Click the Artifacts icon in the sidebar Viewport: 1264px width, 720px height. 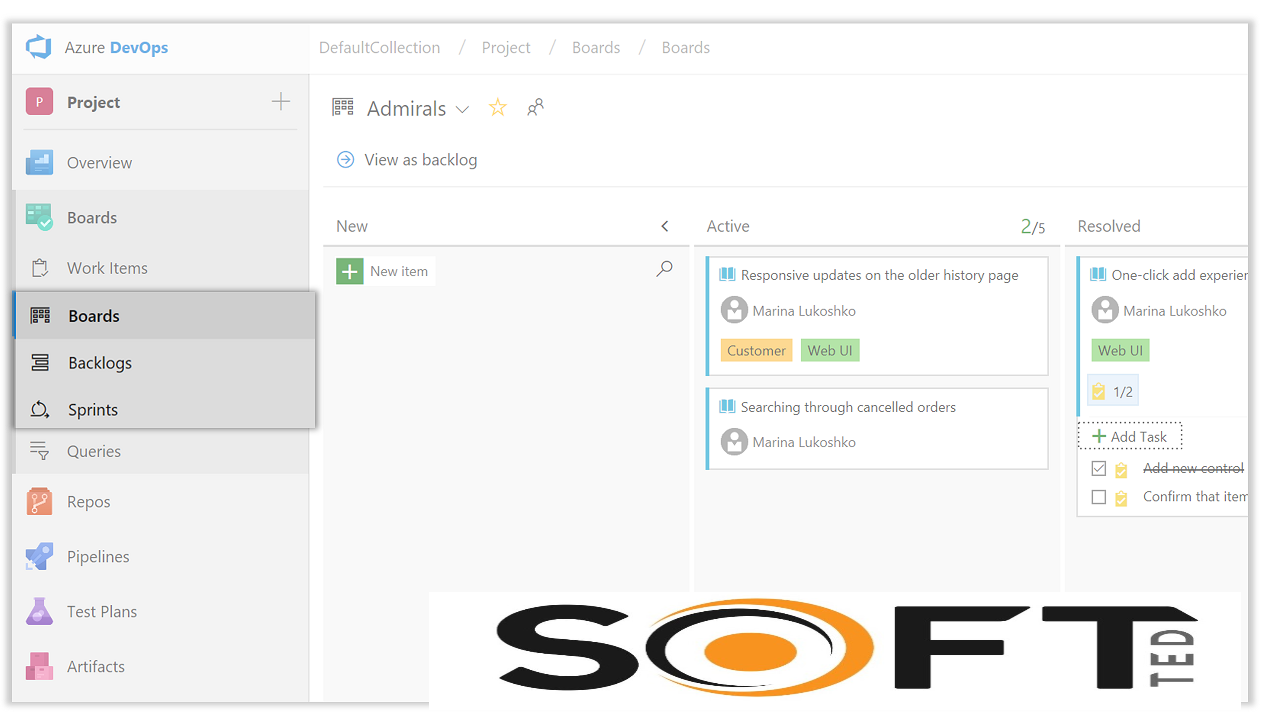click(39, 666)
